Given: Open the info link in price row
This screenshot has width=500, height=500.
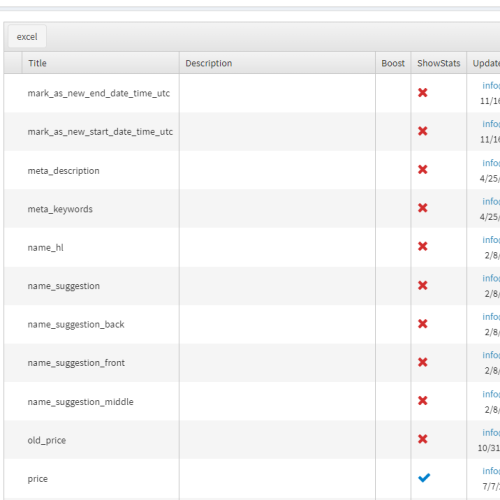Looking at the screenshot, I should 491,471.
